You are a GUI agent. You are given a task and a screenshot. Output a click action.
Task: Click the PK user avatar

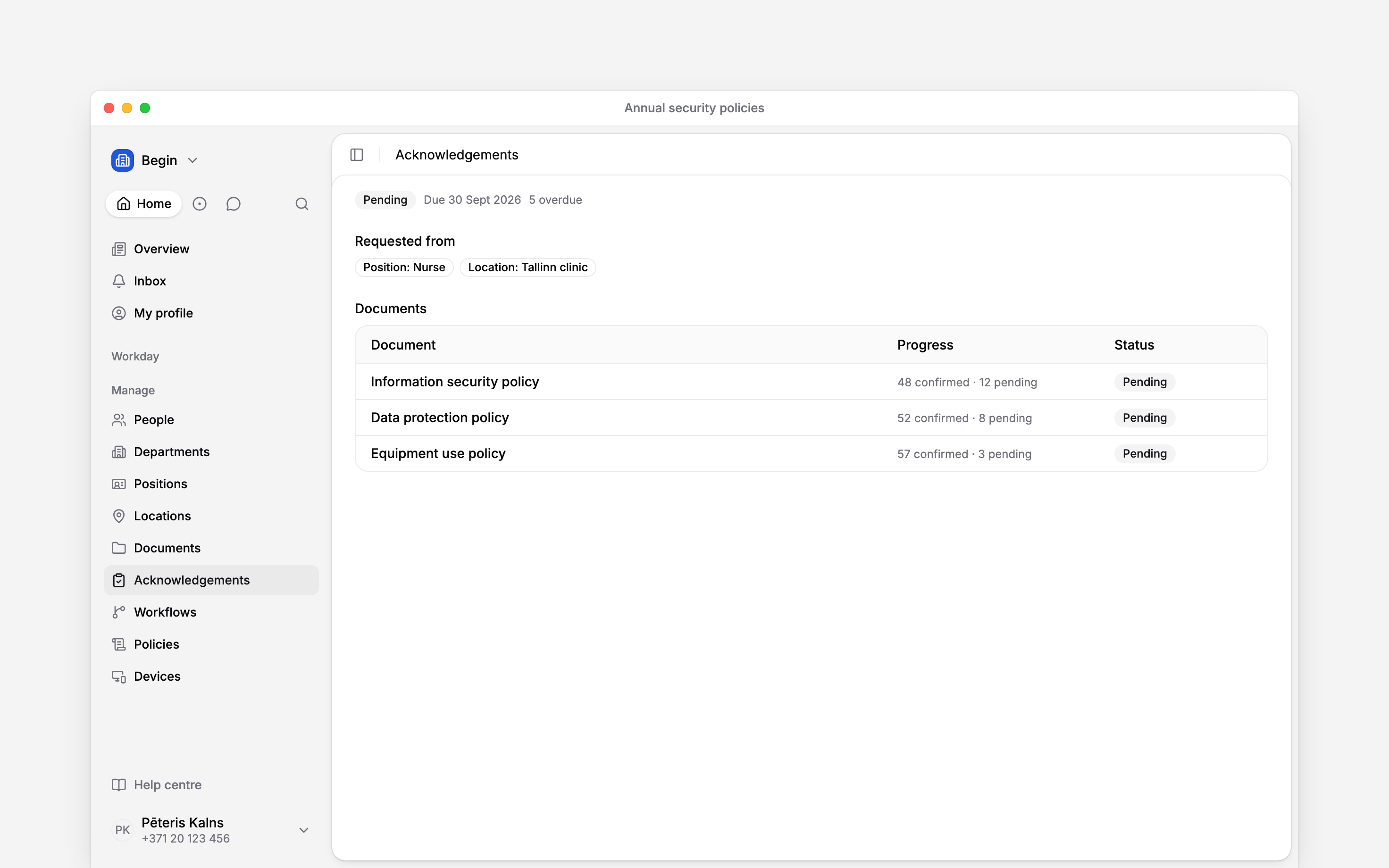122,830
